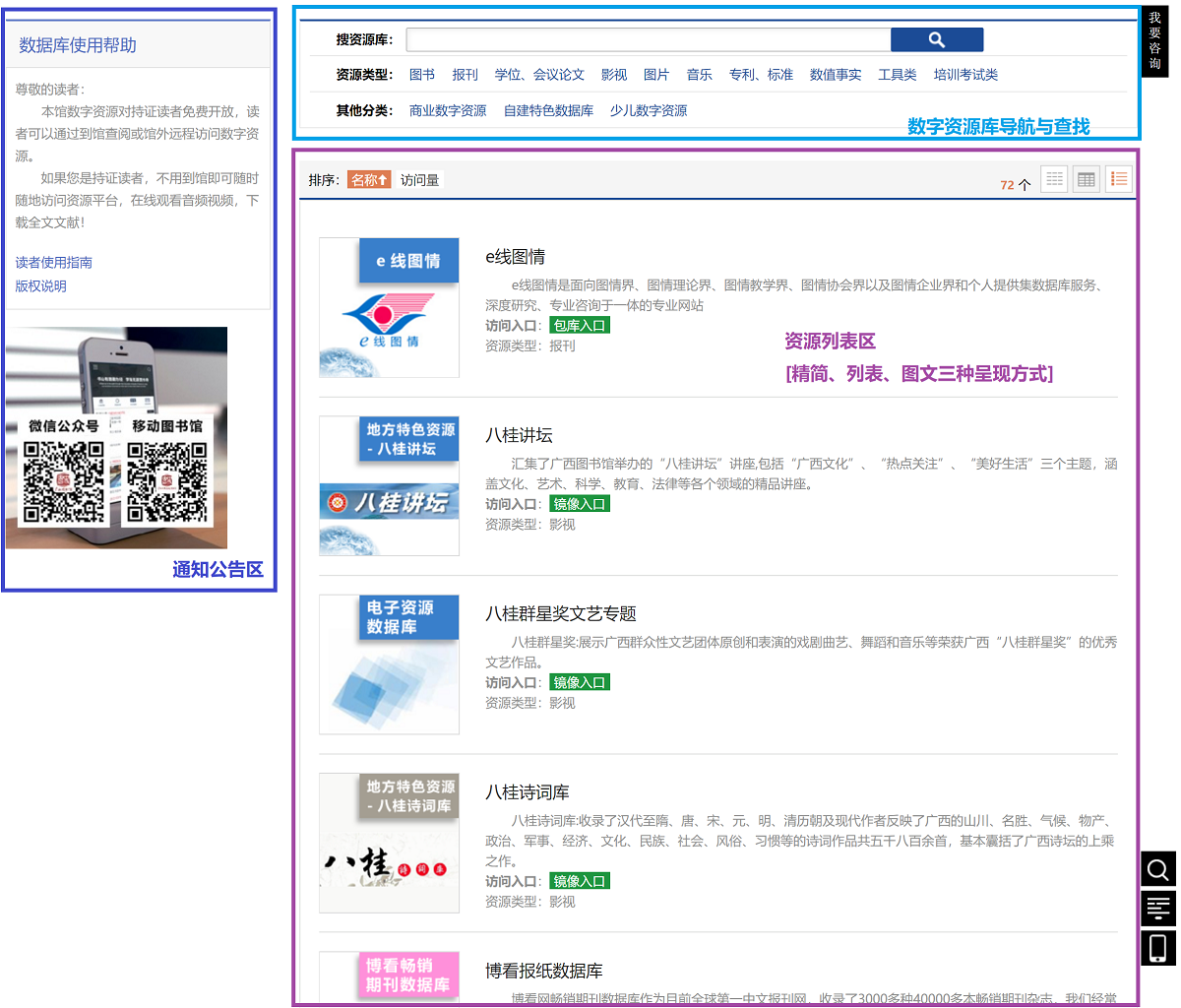Sort list by 访问量

(420, 180)
